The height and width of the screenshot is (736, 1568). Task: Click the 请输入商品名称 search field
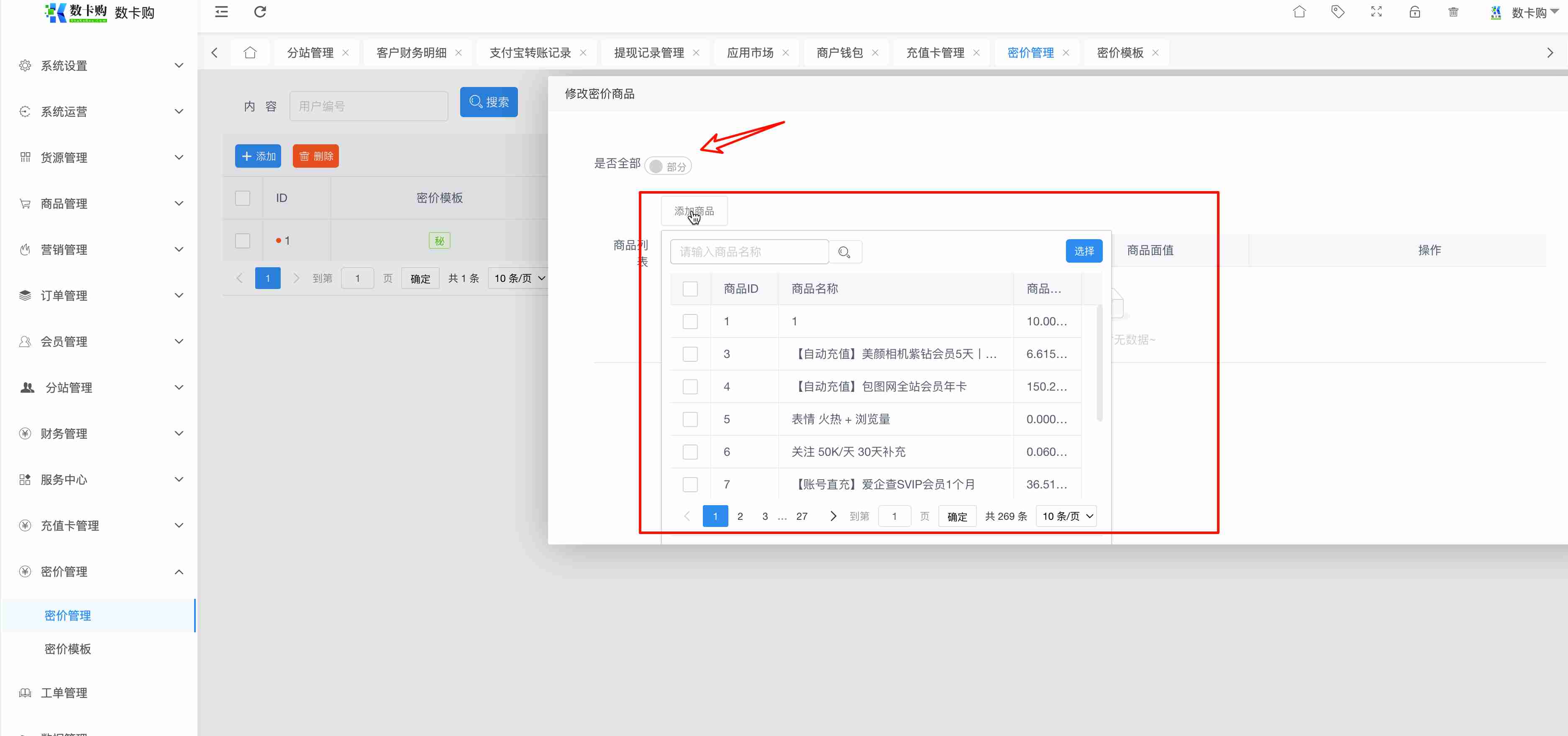(749, 252)
